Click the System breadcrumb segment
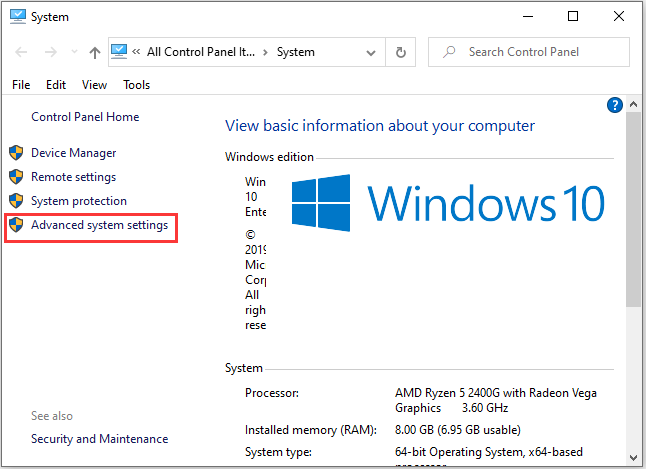Screen dimensions: 646x469 (295, 52)
